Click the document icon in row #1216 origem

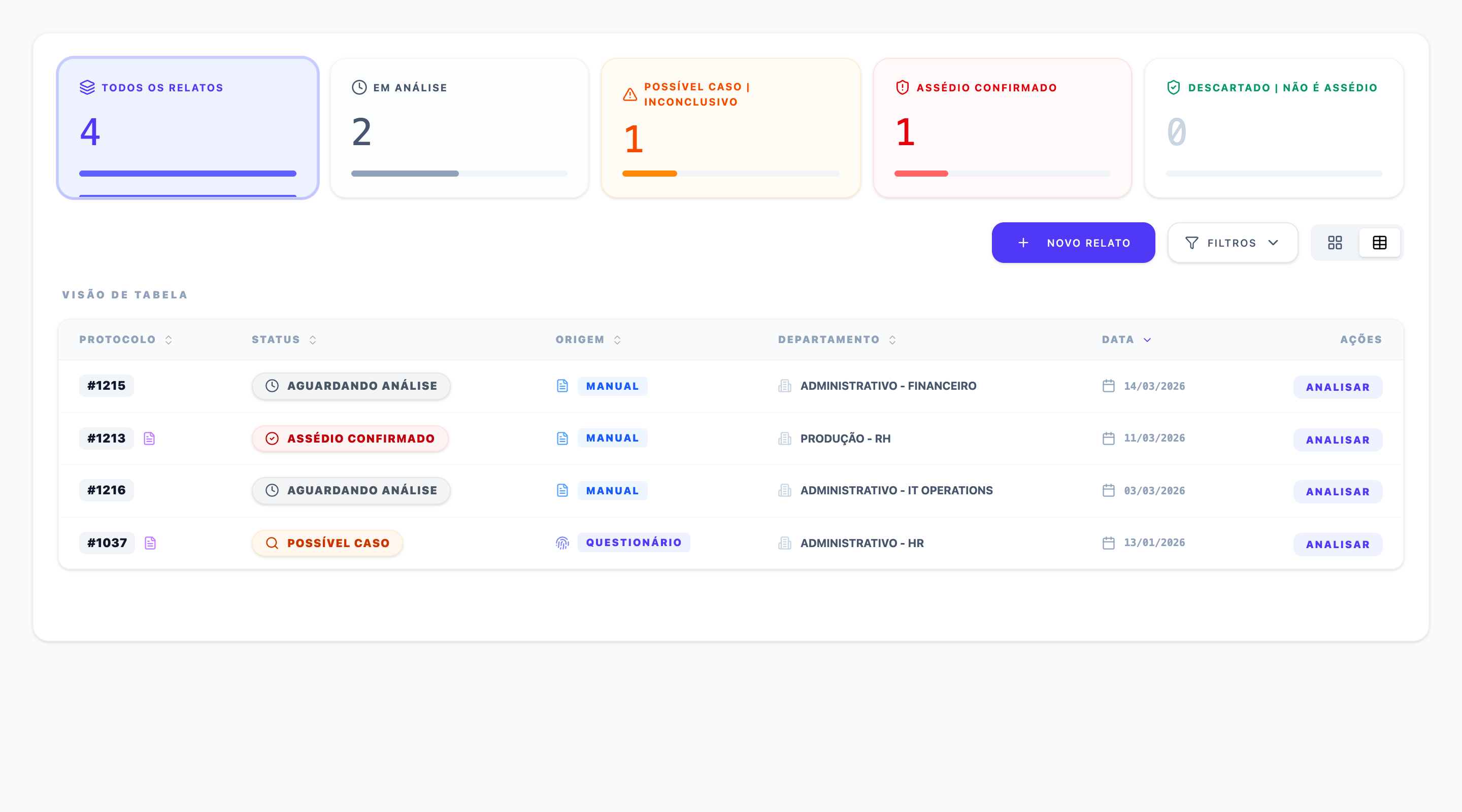[562, 490]
